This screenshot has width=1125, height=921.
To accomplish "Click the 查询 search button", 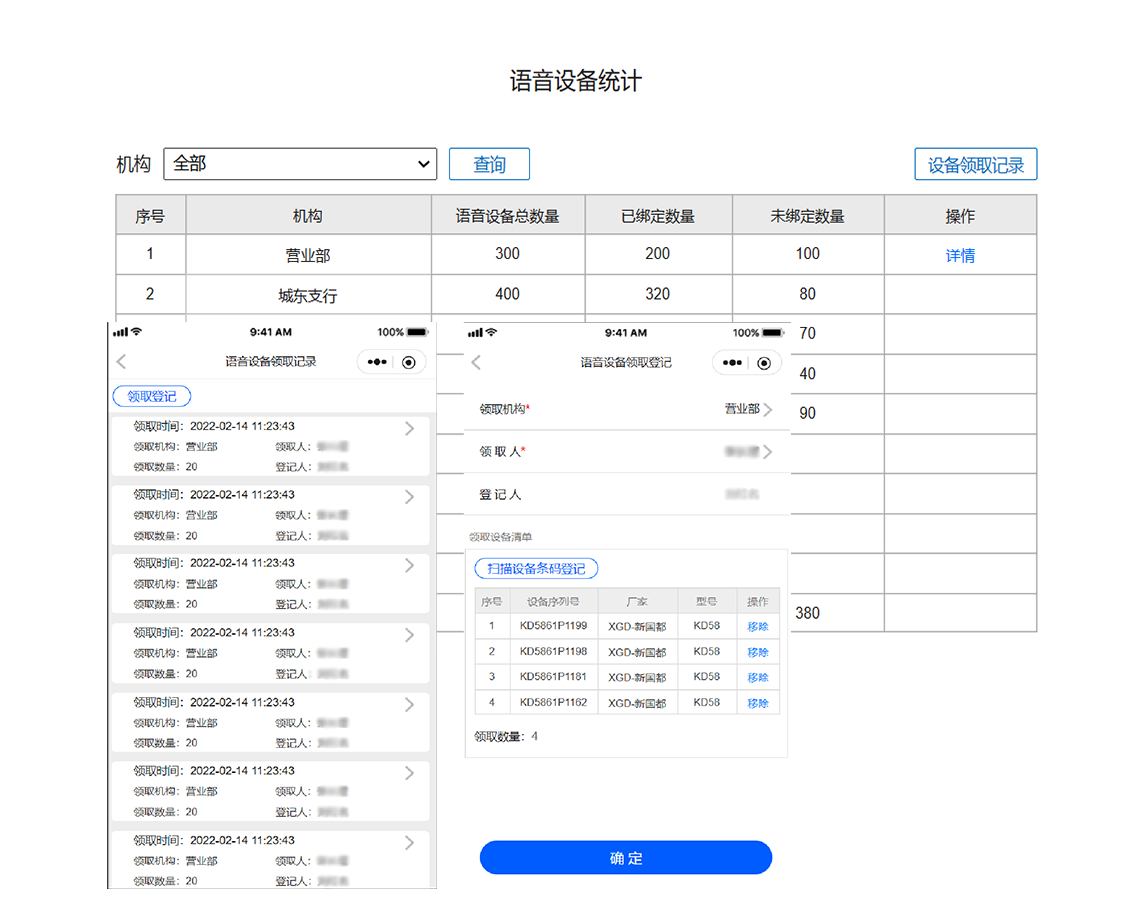I will click(x=489, y=163).
